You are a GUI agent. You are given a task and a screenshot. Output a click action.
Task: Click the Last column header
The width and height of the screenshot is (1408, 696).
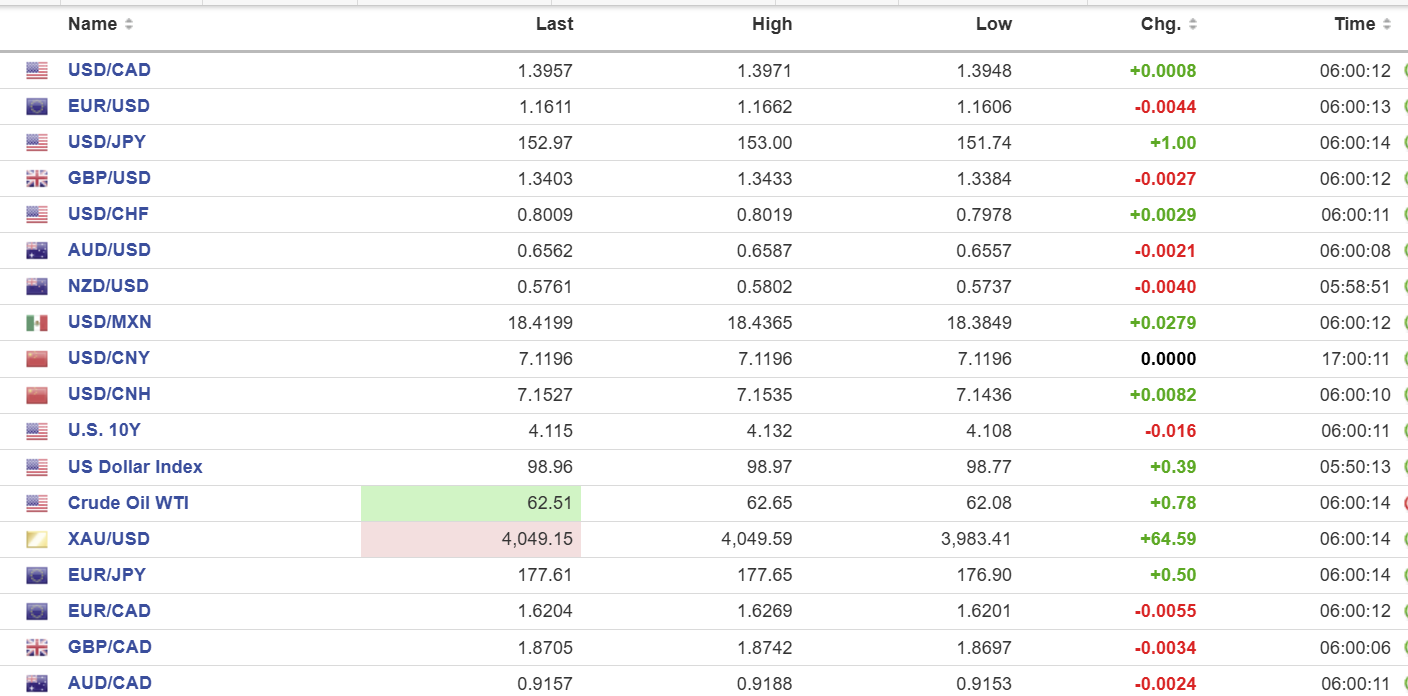point(554,25)
